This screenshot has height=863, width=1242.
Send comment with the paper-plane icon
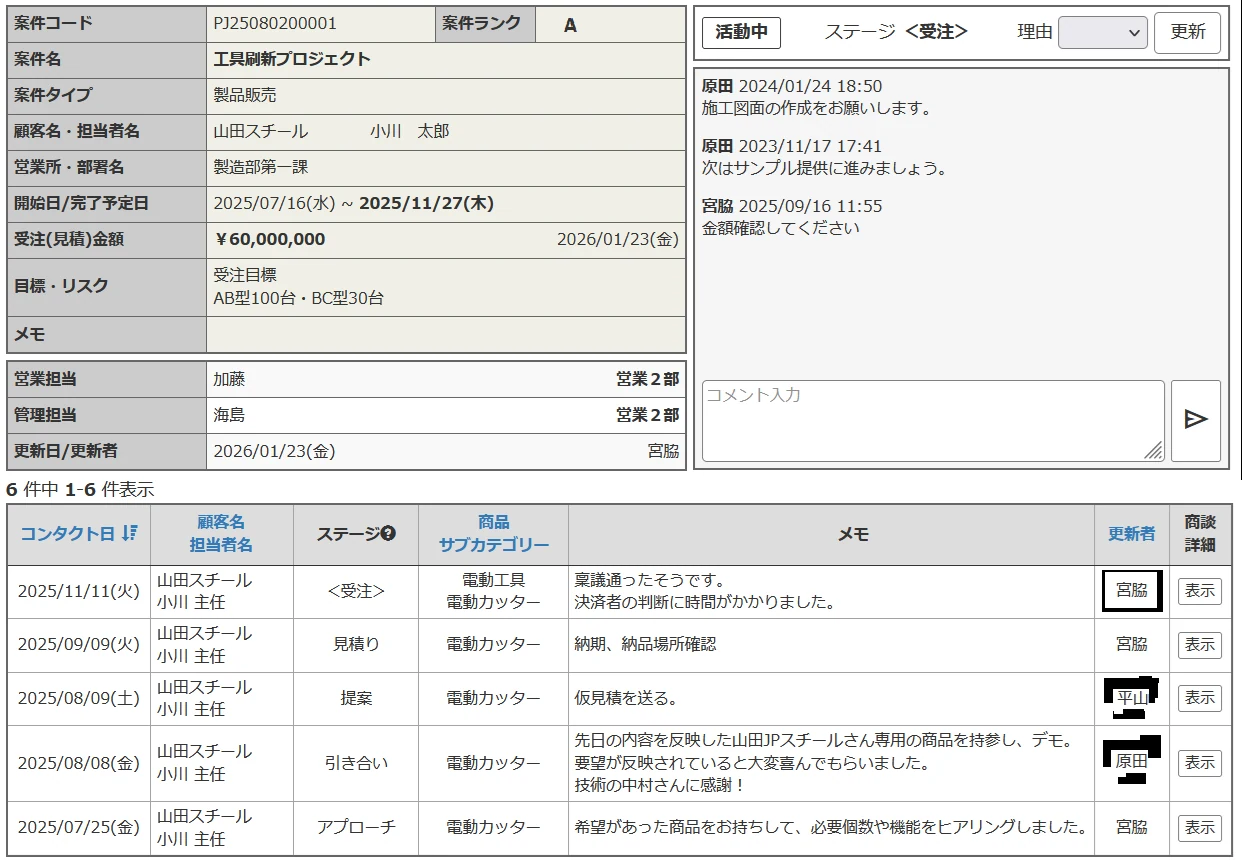pos(1195,420)
